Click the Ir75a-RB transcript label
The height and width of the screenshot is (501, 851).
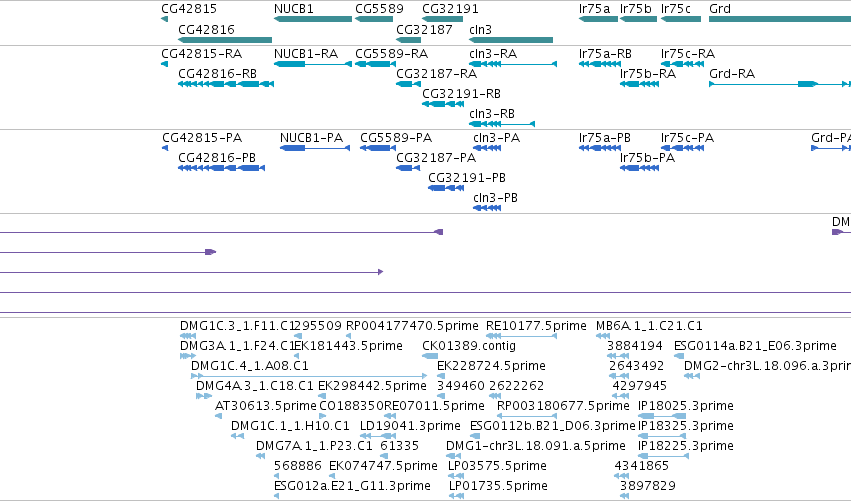pos(605,54)
